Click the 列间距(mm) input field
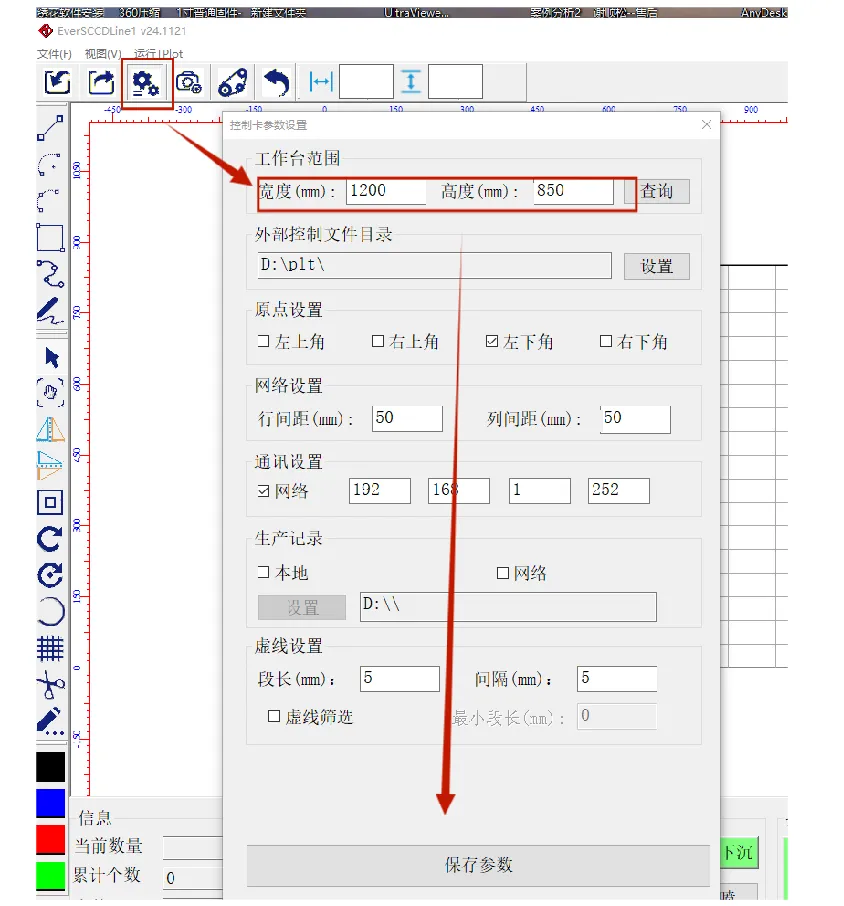 click(635, 419)
